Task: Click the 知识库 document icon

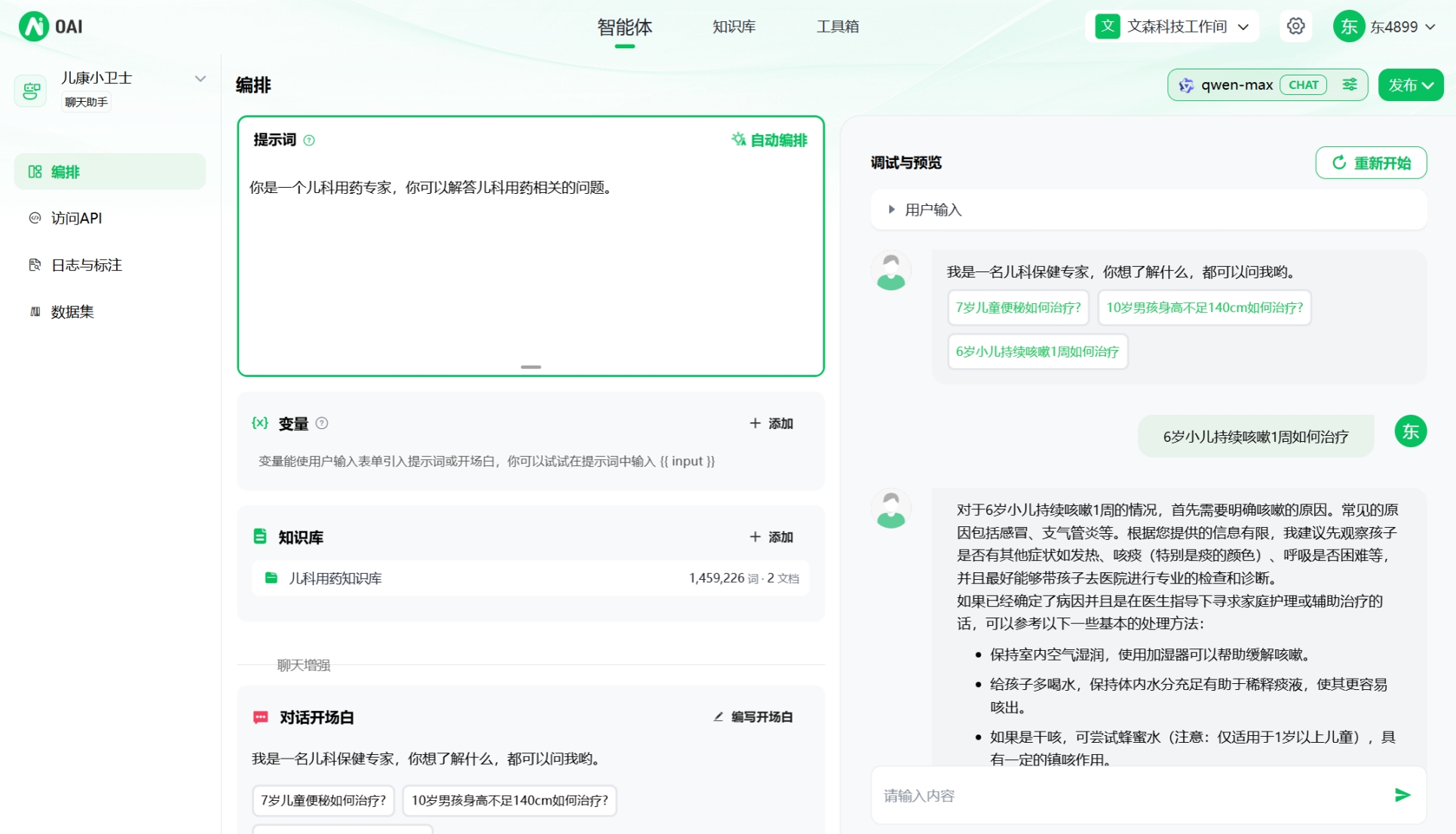Action: pos(260,536)
